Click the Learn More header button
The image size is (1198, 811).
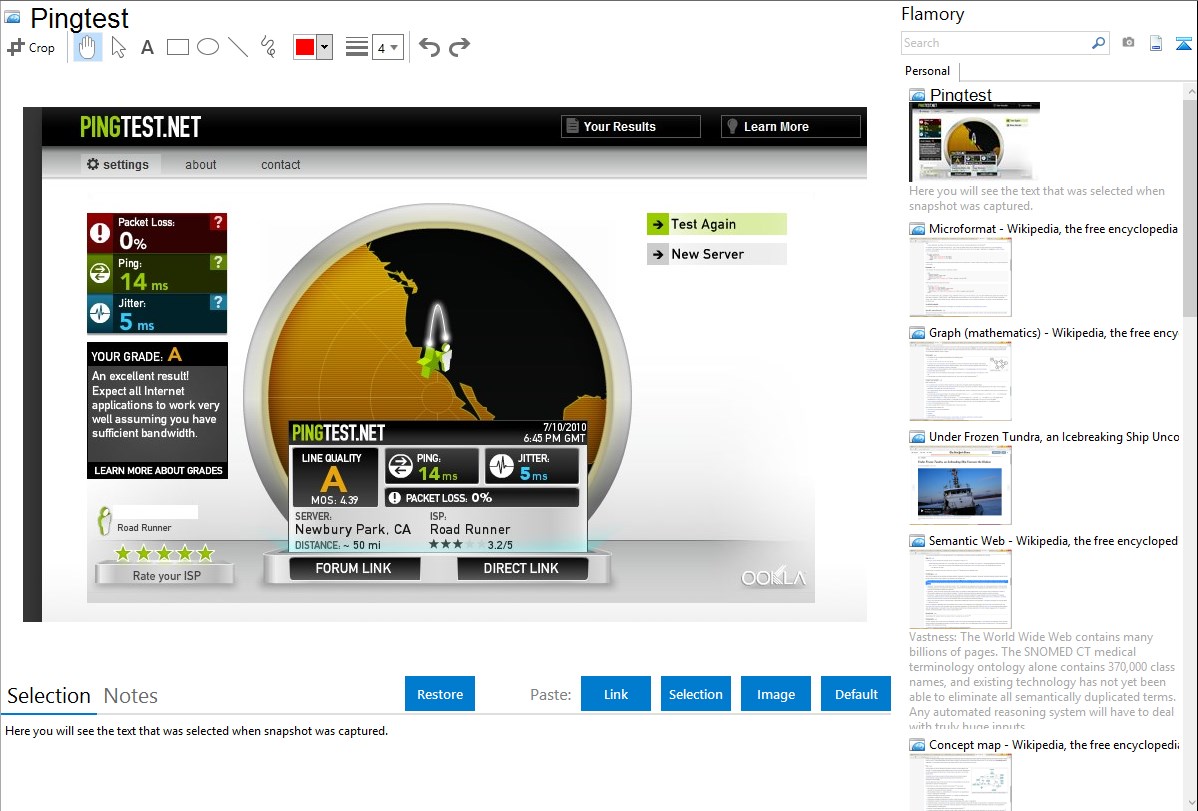pos(791,126)
